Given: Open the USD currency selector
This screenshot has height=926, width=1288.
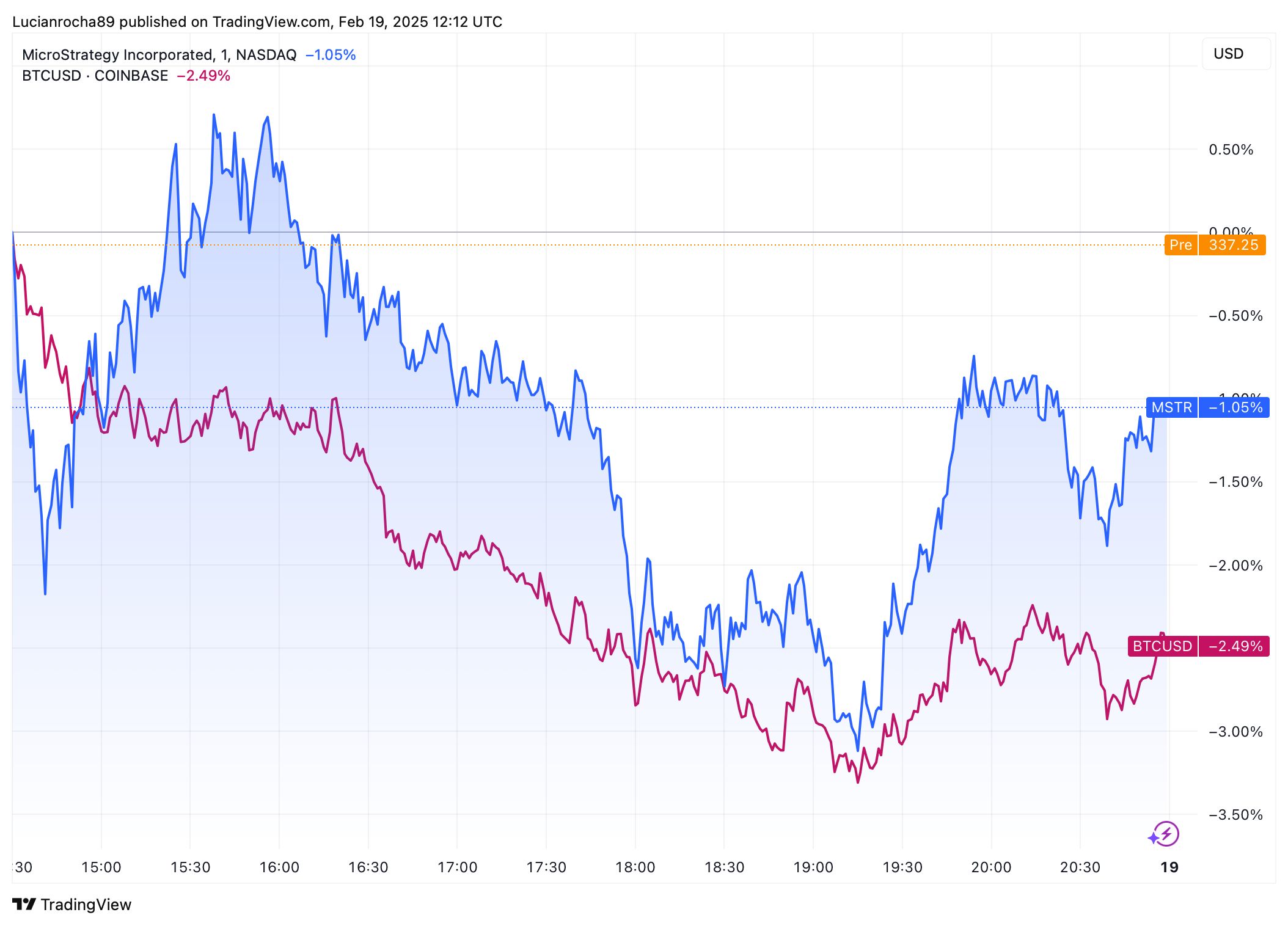Looking at the screenshot, I should [1236, 54].
